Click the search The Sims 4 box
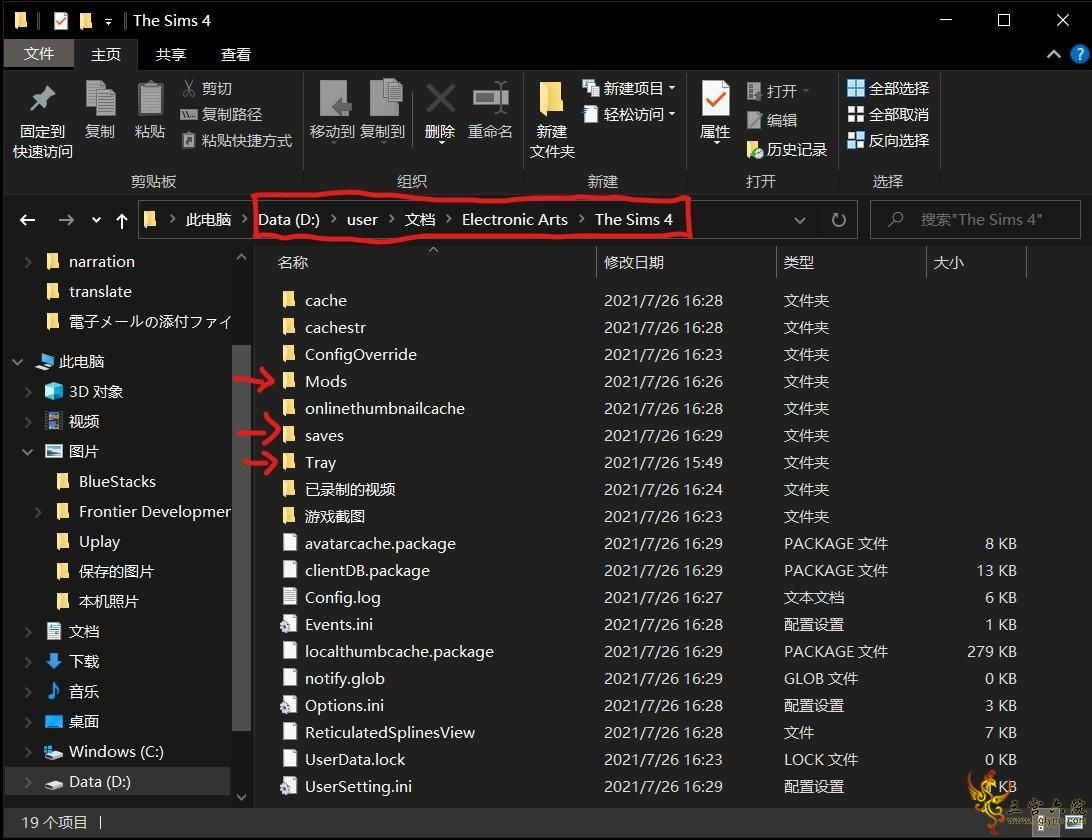This screenshot has width=1092, height=840. (x=975, y=219)
